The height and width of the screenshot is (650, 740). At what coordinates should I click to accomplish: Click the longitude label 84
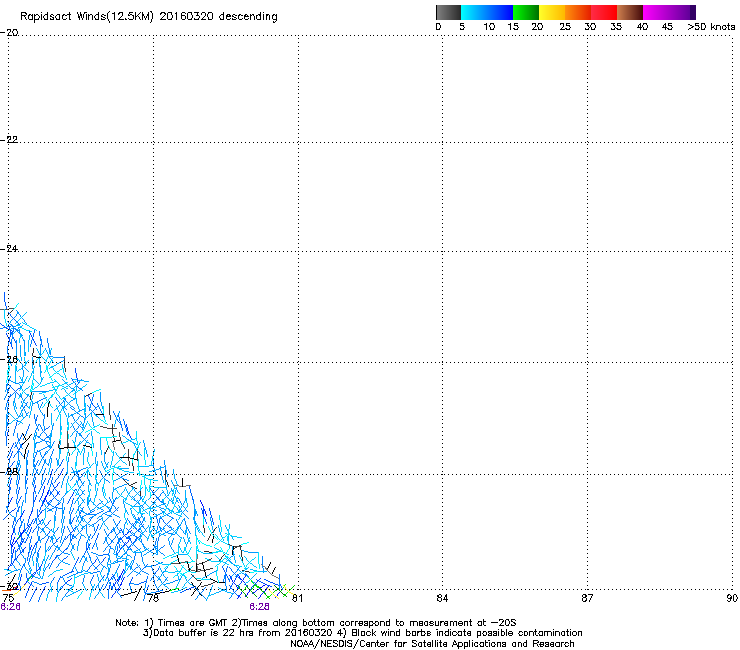442,598
